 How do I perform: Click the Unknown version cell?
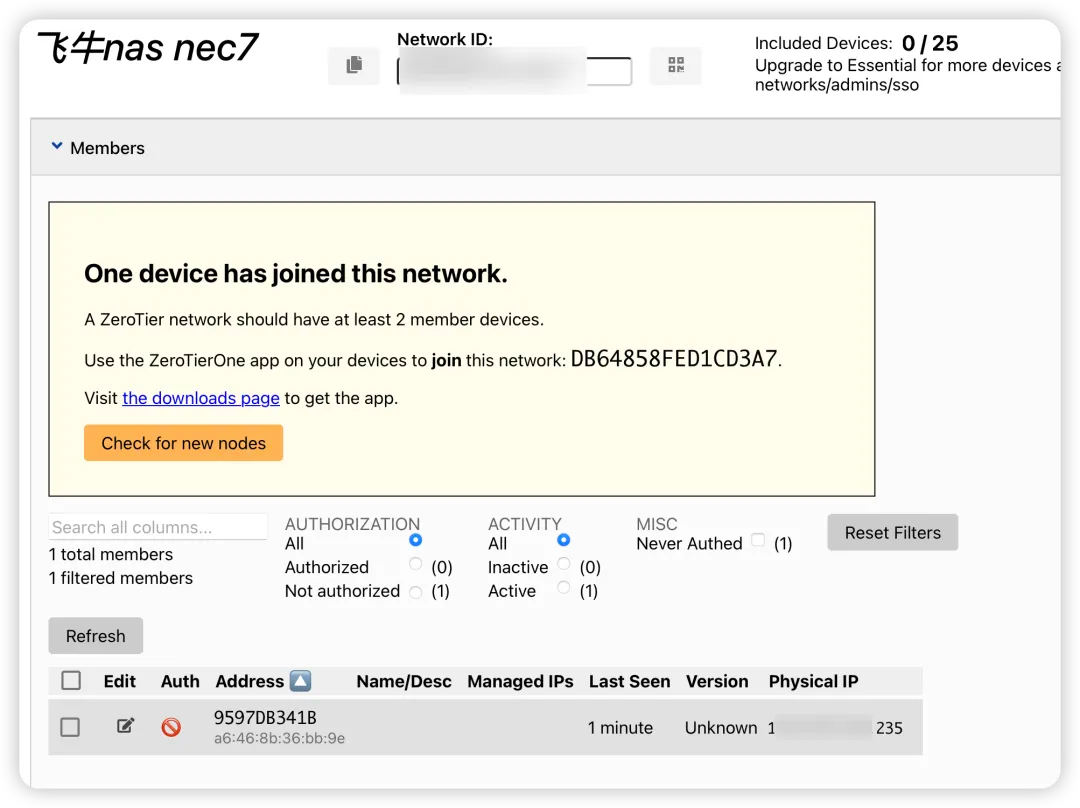pyautogui.click(x=720, y=728)
